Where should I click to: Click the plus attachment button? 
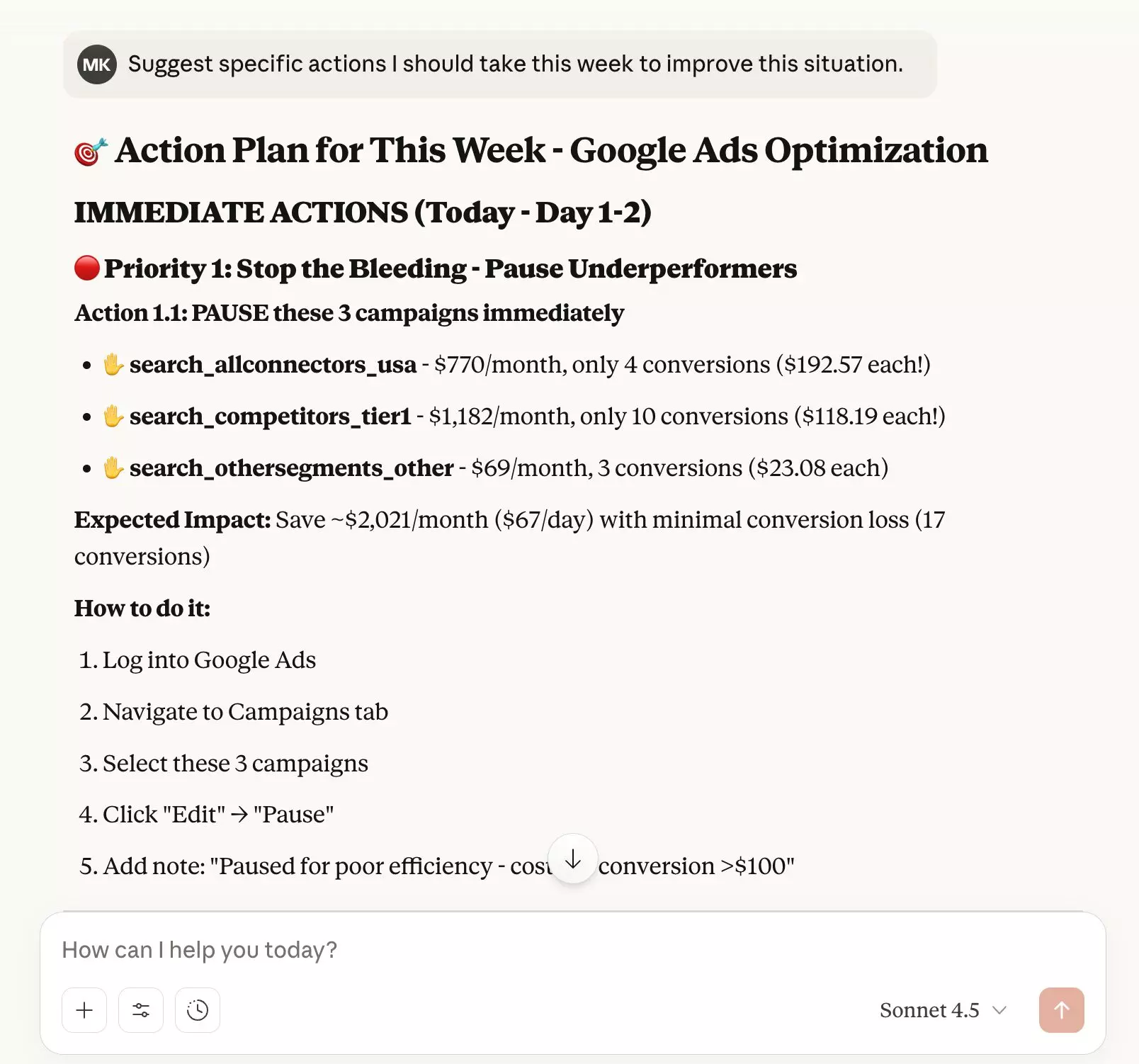click(x=84, y=1010)
